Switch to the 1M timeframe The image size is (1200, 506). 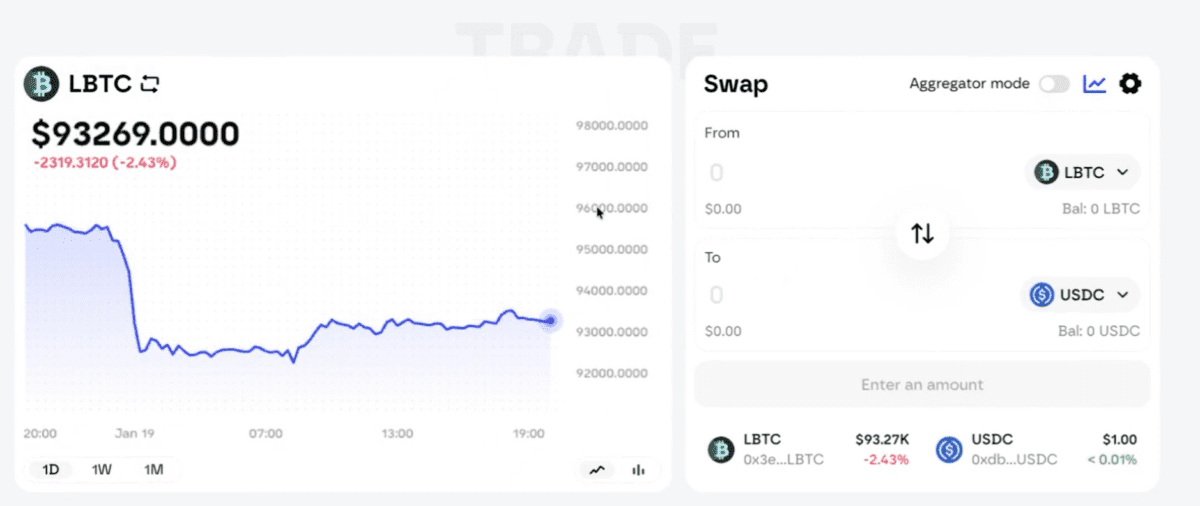coord(153,470)
